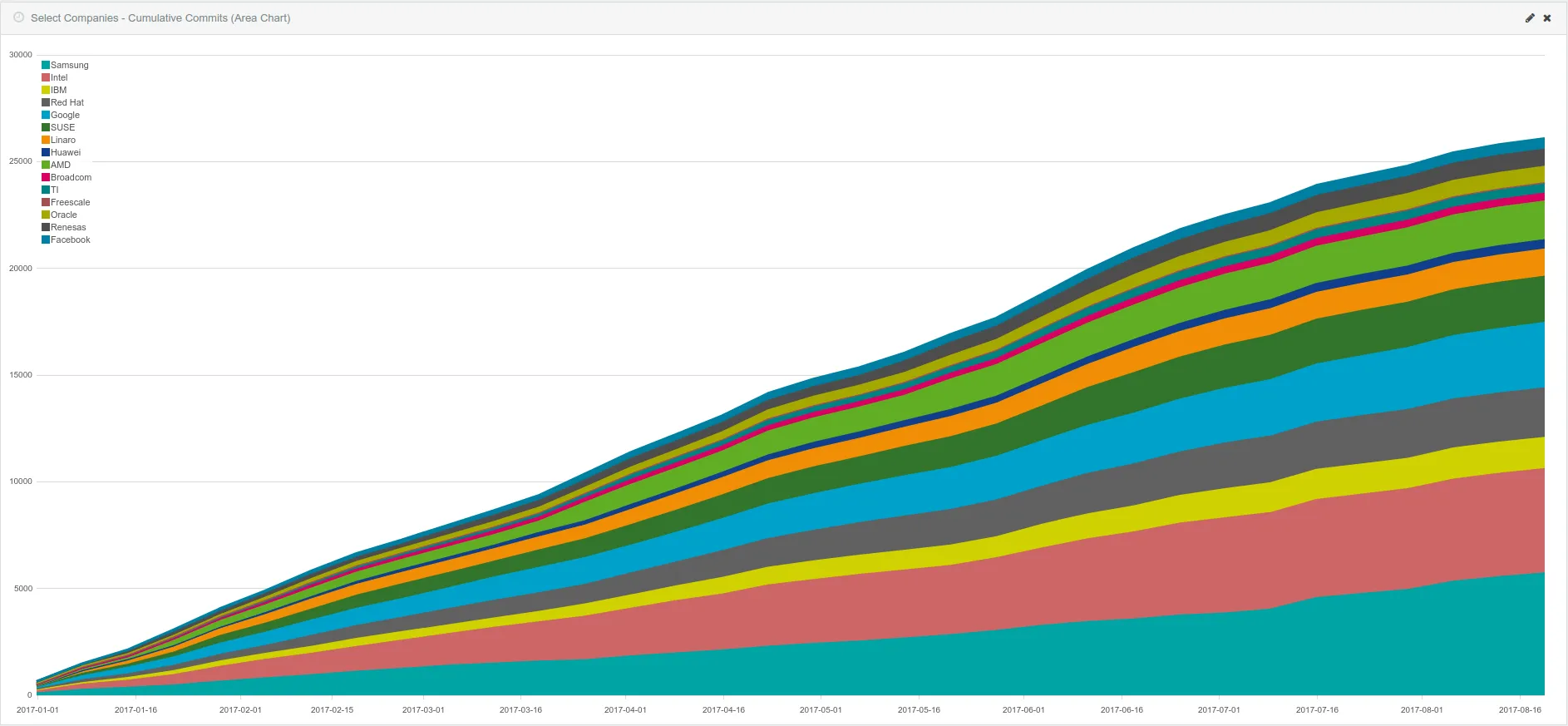Click the AMD green legend square
The image size is (1568, 726).
click(46, 165)
